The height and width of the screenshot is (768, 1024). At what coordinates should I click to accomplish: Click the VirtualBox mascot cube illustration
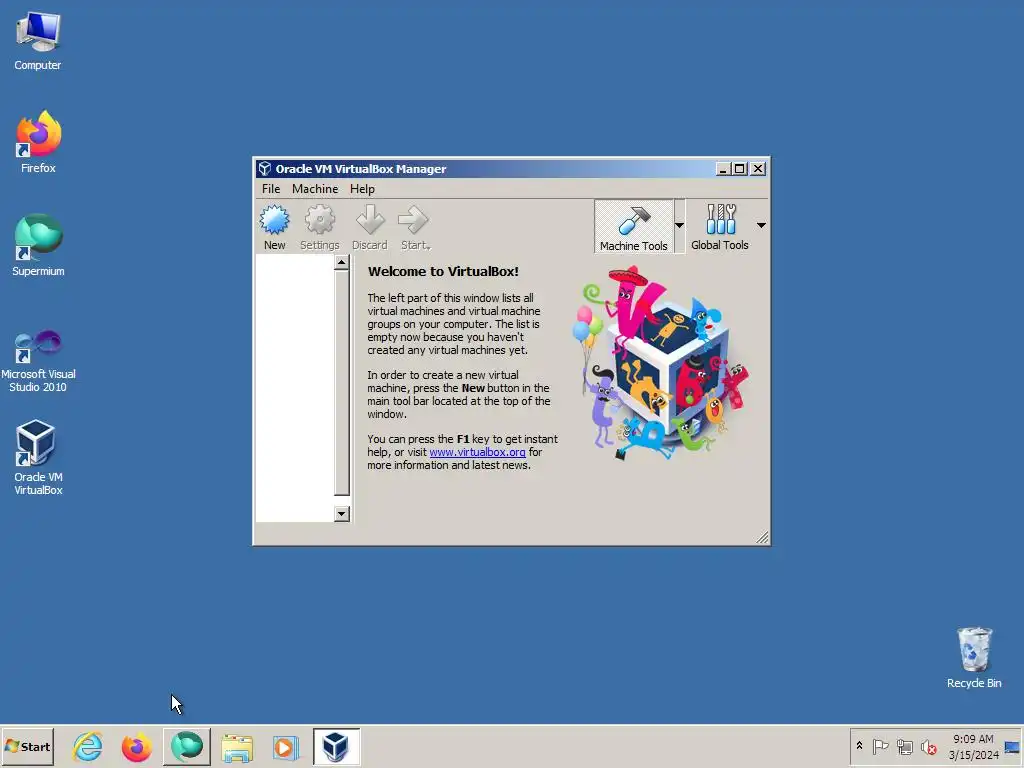(x=660, y=362)
